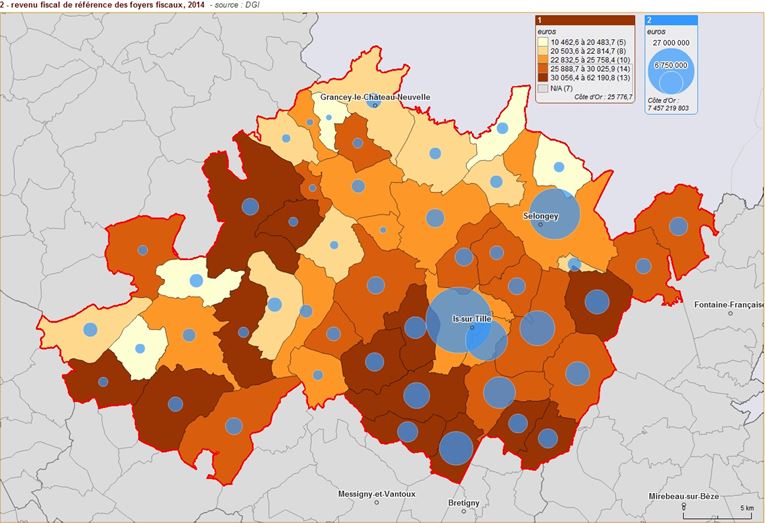Image resolution: width=765 pixels, height=523 pixels.
Task: Click the N/A grey legend swatch
Action: [x=543, y=88]
